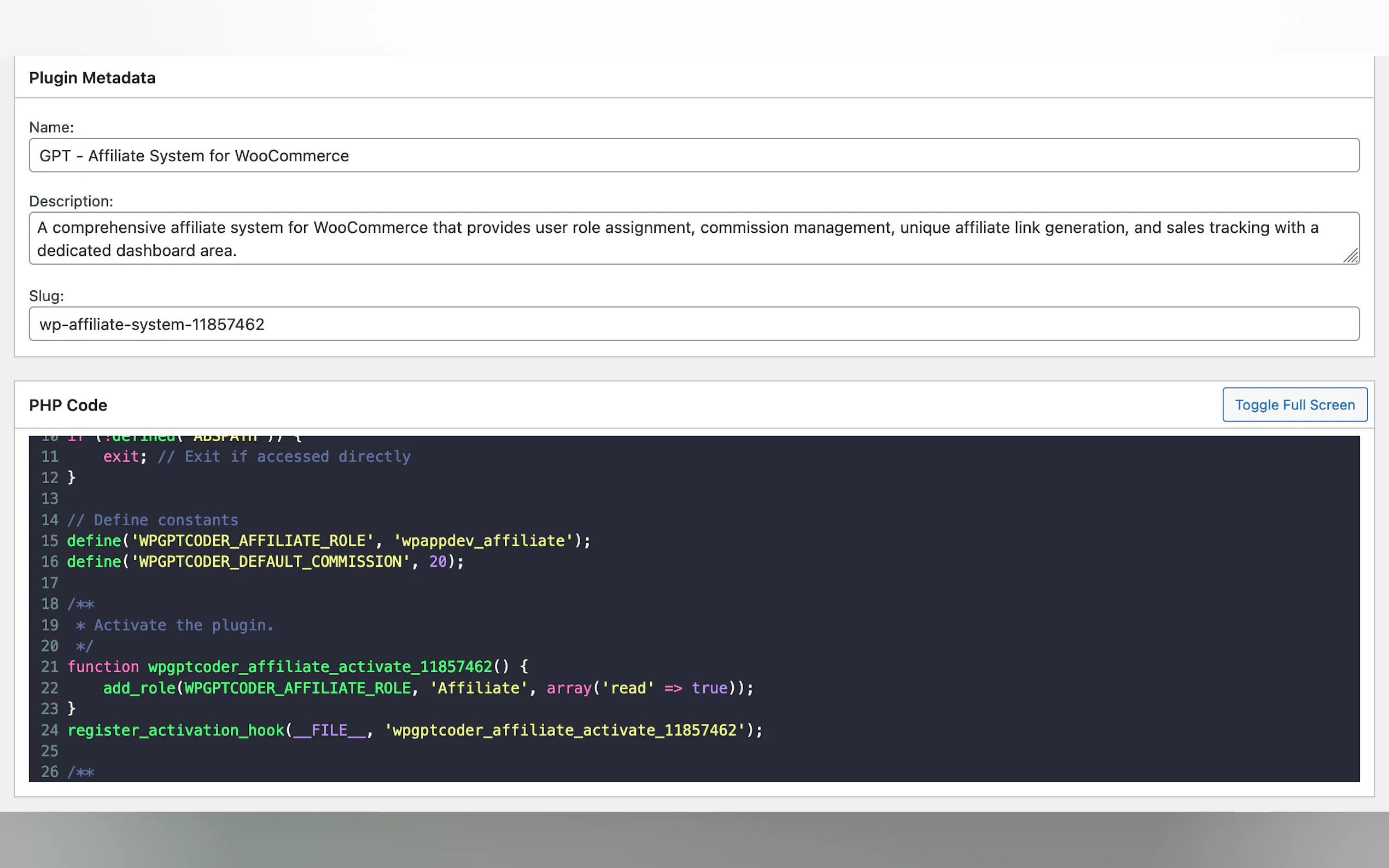Focus the Slug input field
The height and width of the screenshot is (868, 1389).
pos(693,324)
